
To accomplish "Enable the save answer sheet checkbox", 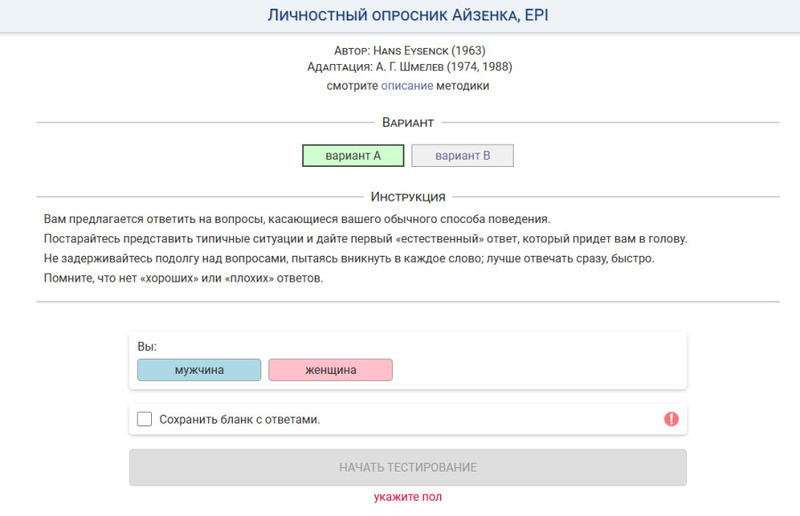I will point(145,419).
